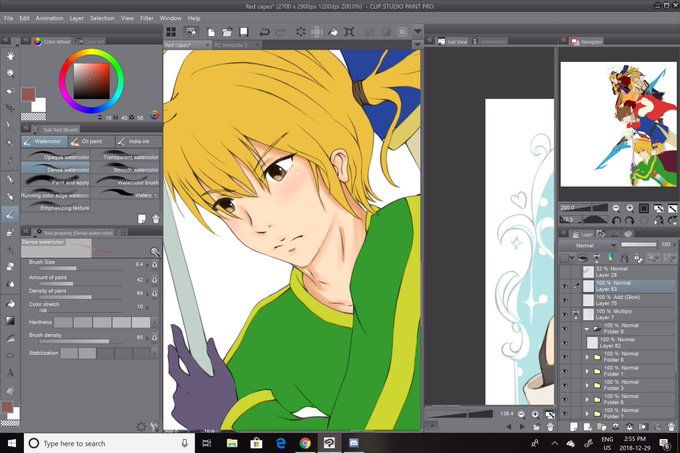Select the Watercolor brush sub tool

tap(125, 182)
